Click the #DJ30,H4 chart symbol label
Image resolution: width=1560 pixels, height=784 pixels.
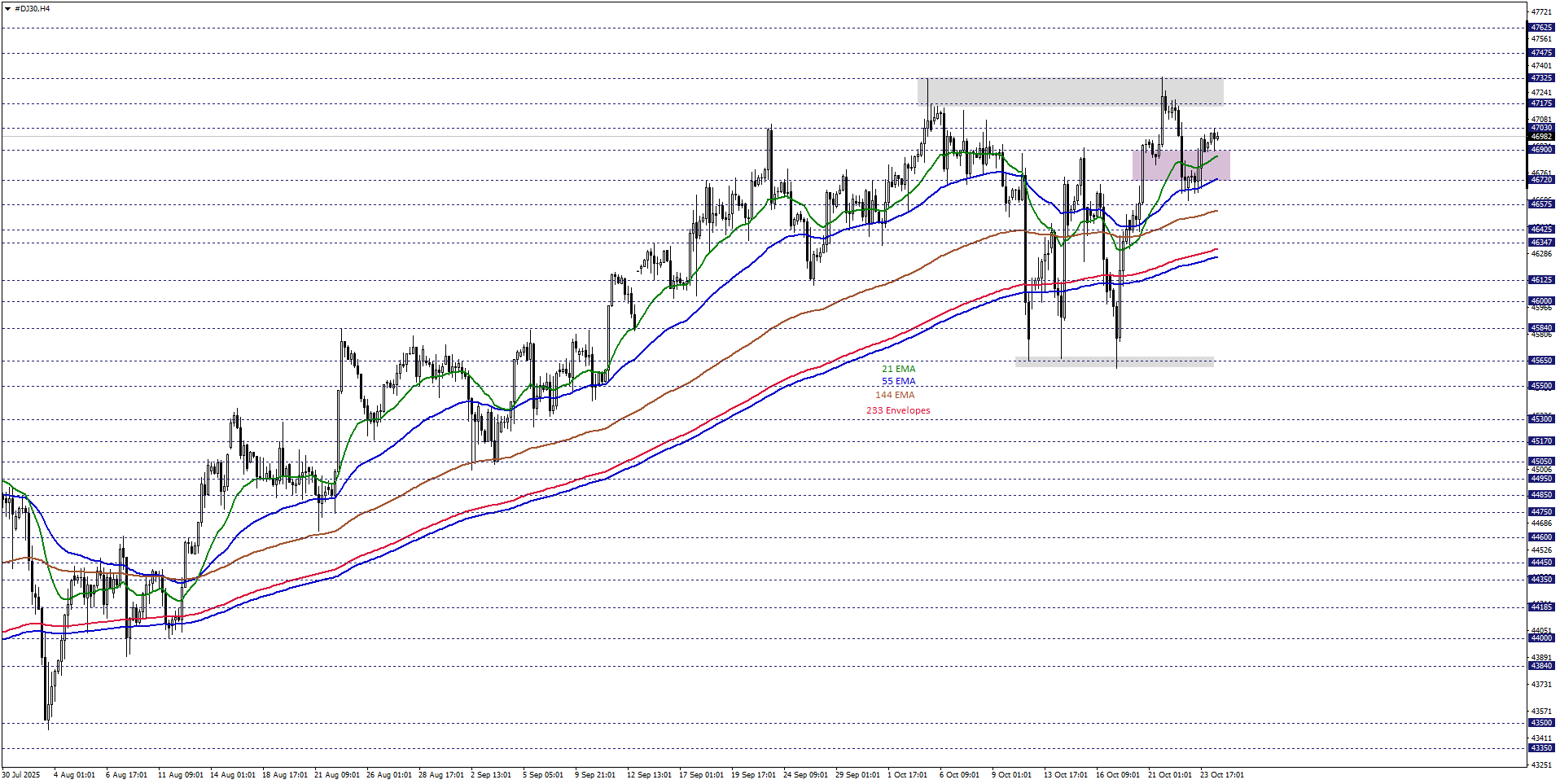click(33, 9)
